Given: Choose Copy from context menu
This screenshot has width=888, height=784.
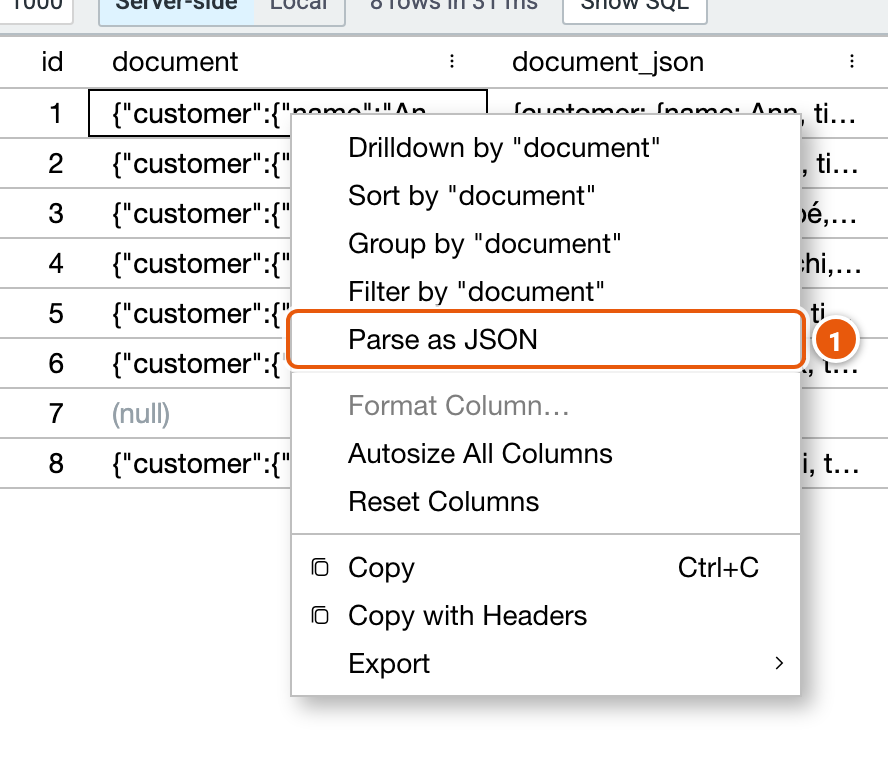Looking at the screenshot, I should point(545,567).
